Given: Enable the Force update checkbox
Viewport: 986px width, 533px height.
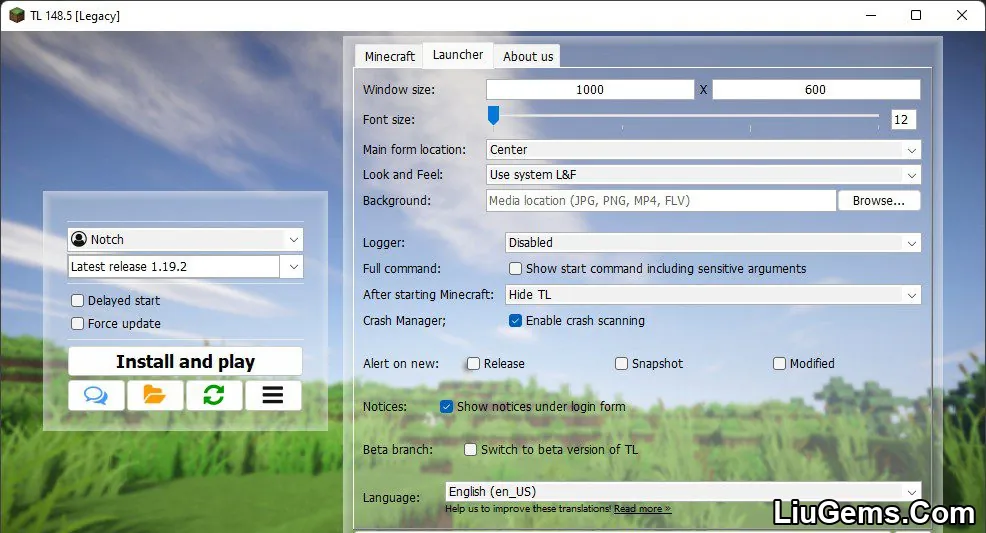Looking at the screenshot, I should pos(77,324).
